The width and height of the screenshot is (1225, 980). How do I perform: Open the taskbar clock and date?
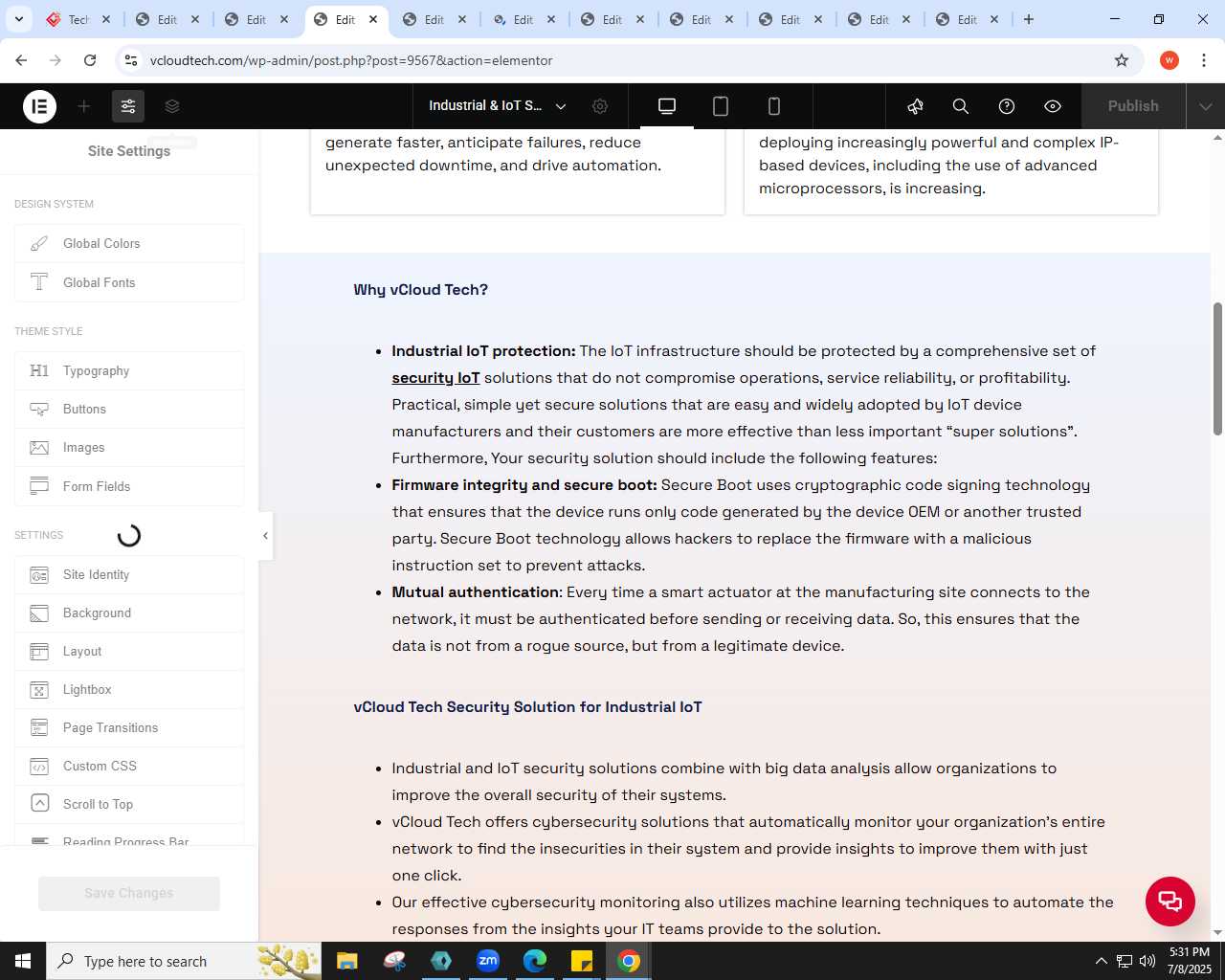(x=1190, y=961)
